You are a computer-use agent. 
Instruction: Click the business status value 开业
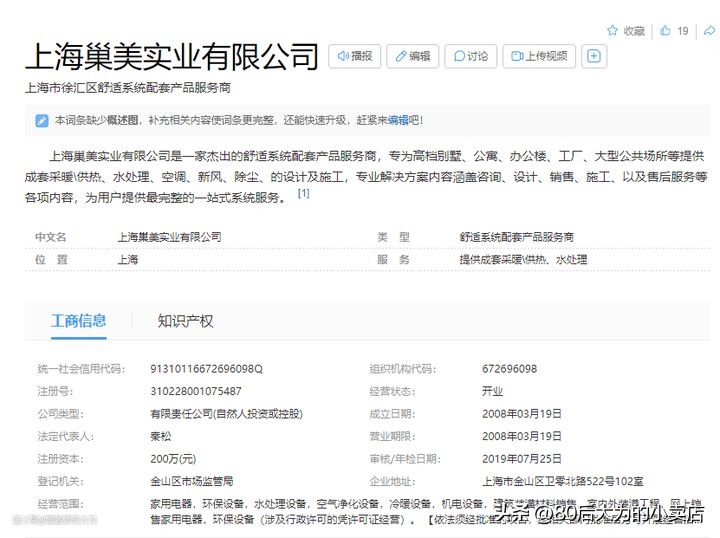(x=492, y=391)
